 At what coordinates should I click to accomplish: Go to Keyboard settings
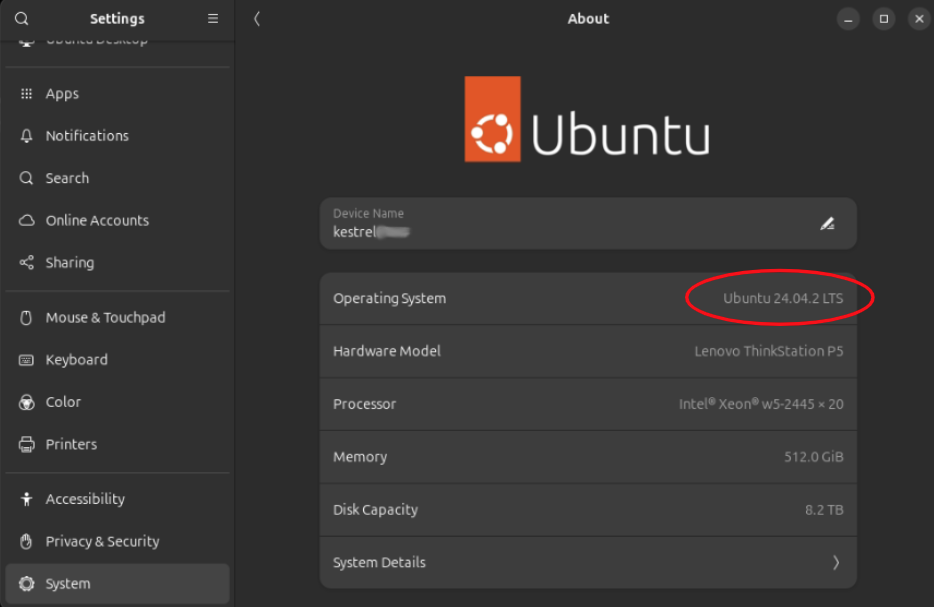(x=117, y=360)
